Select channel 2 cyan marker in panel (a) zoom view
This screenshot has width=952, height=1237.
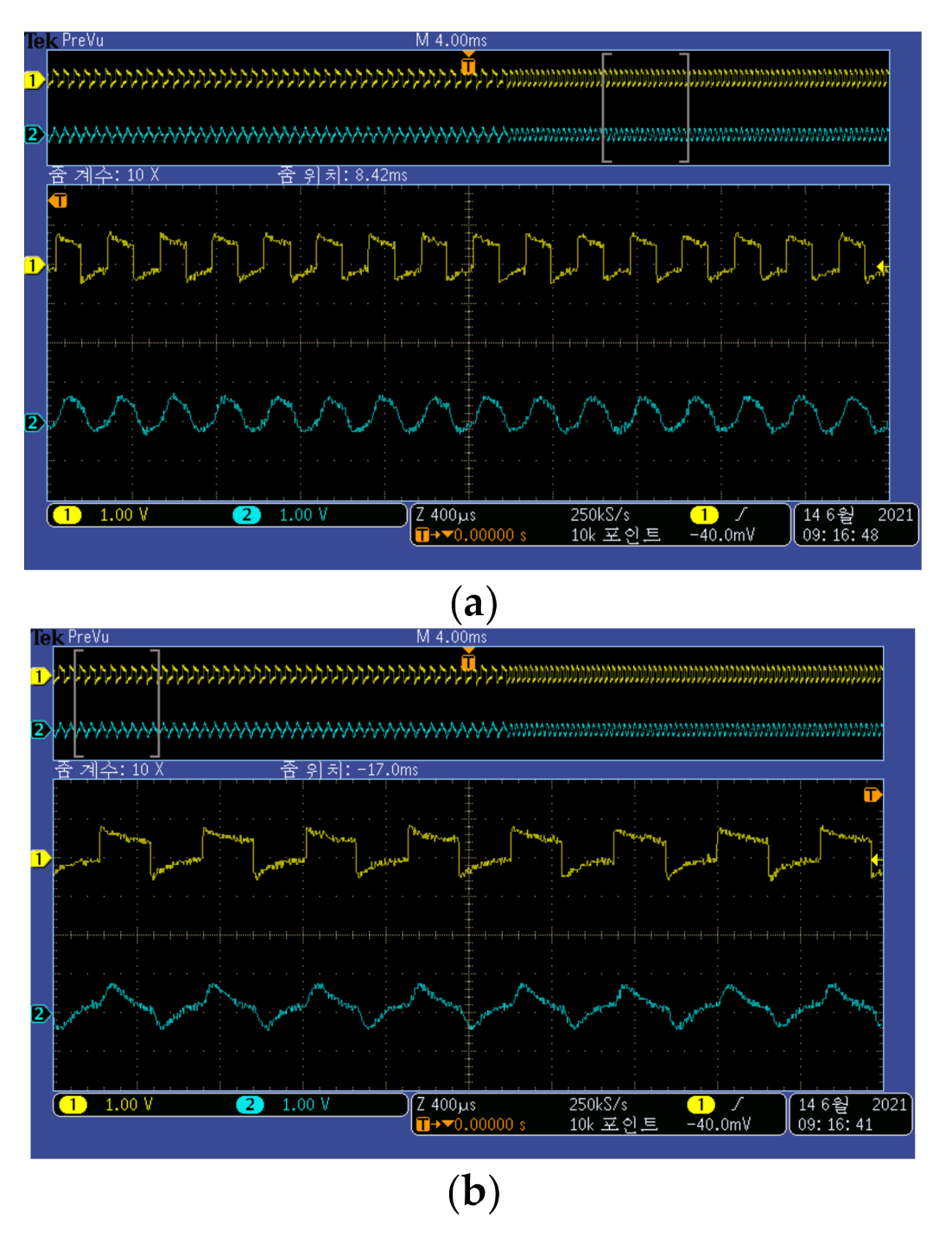point(34,422)
